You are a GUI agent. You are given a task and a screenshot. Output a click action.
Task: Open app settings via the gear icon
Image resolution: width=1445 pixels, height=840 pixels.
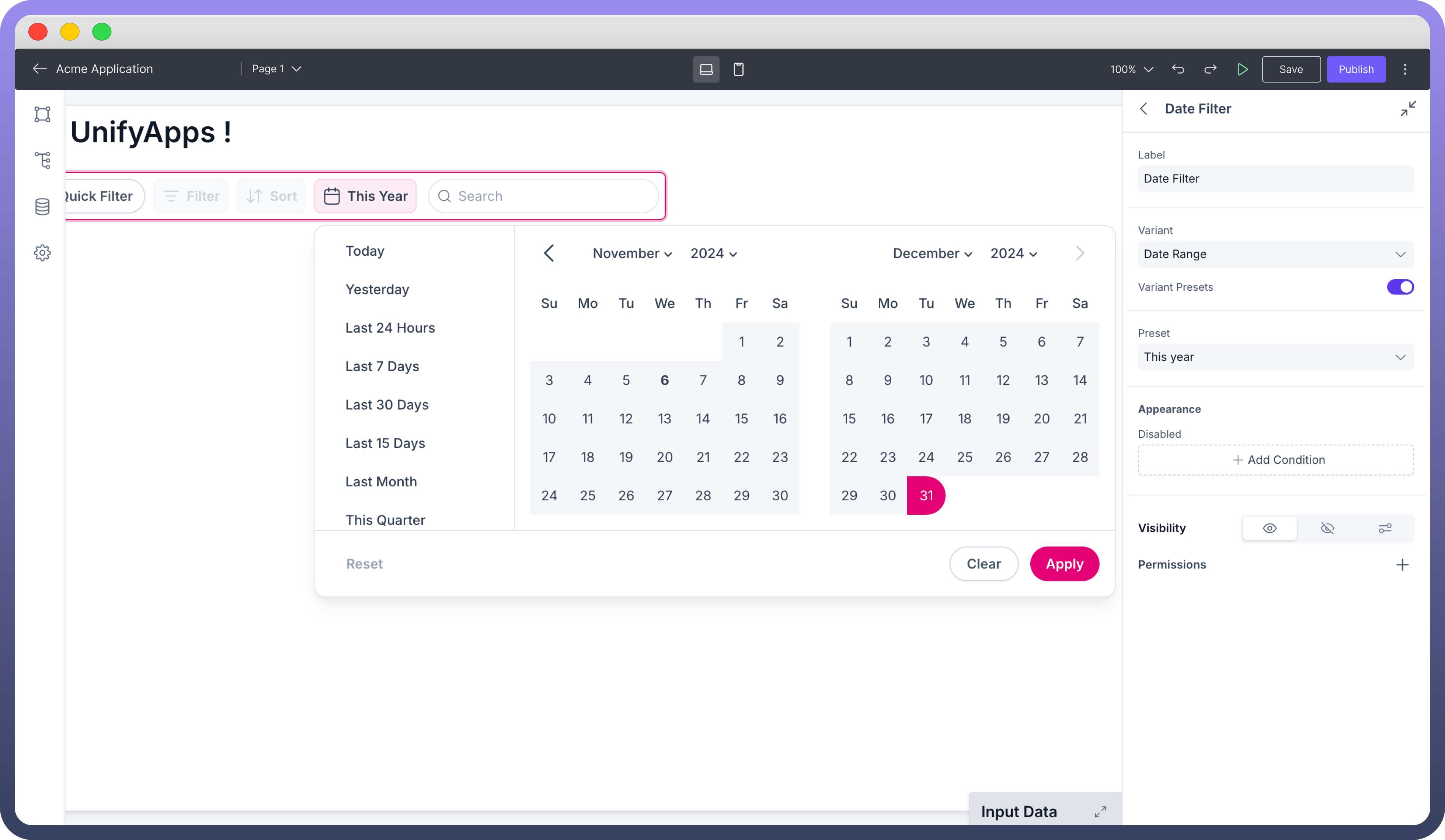[x=42, y=253]
